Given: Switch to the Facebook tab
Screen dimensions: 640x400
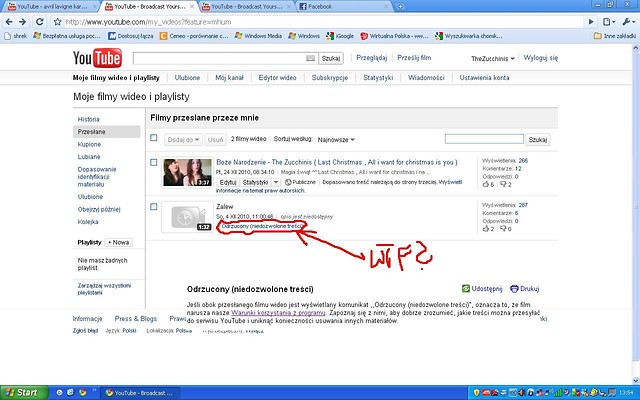Looking at the screenshot, I should point(343,6).
